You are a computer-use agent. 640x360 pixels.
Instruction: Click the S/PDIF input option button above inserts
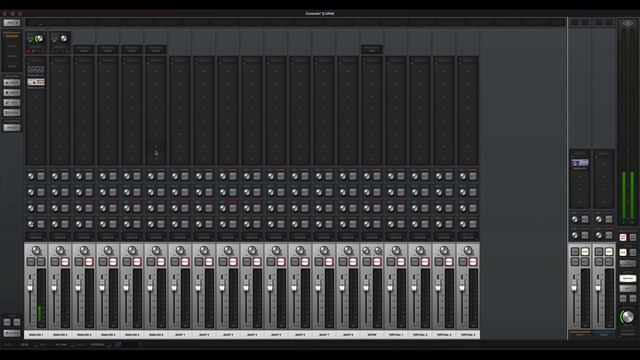point(372,50)
